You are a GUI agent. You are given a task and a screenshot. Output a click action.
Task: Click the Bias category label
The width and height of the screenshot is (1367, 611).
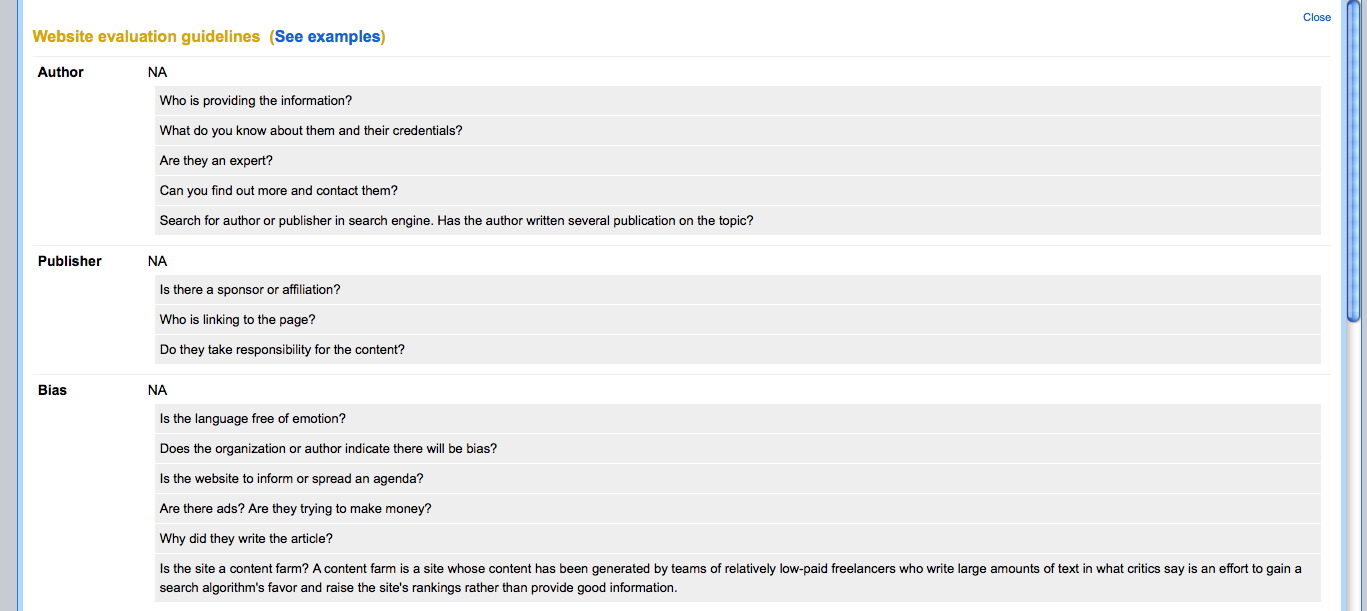pyautogui.click(x=52, y=390)
